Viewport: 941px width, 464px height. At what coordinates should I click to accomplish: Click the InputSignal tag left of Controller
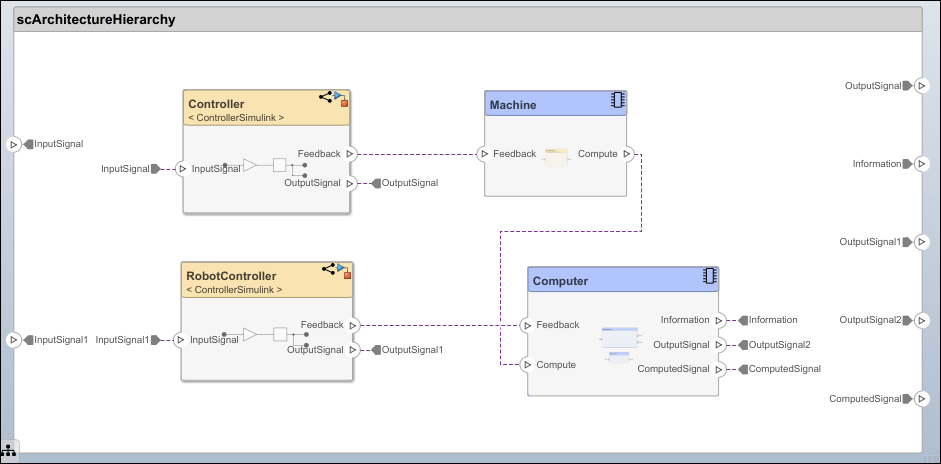point(131,169)
